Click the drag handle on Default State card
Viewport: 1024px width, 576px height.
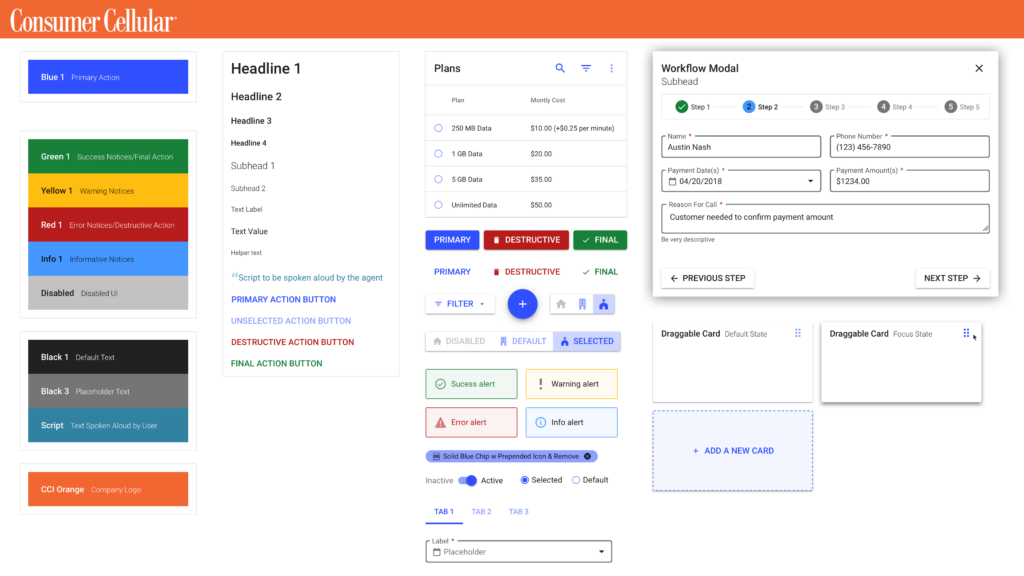point(797,334)
